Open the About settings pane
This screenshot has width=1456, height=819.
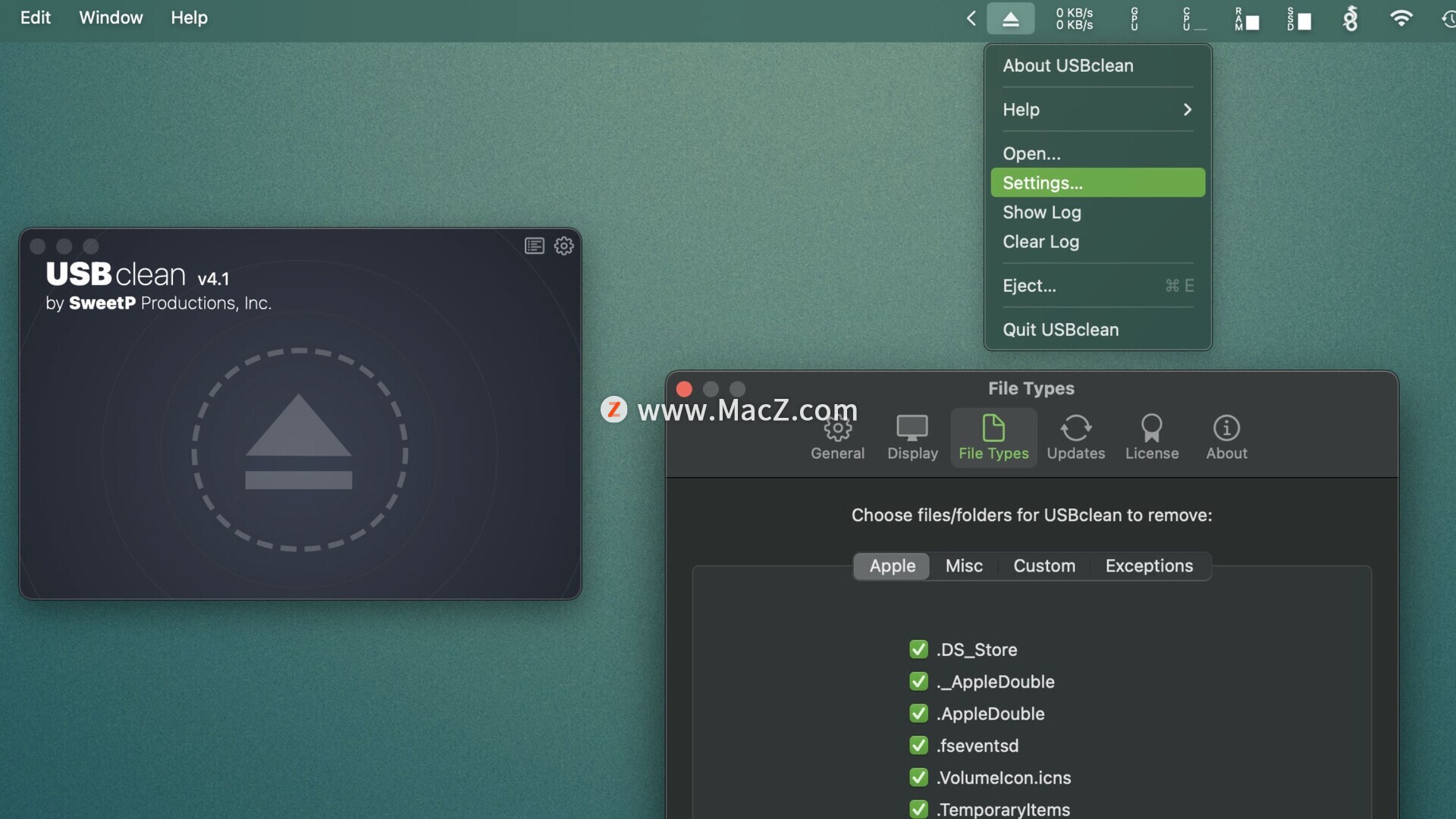point(1226,438)
